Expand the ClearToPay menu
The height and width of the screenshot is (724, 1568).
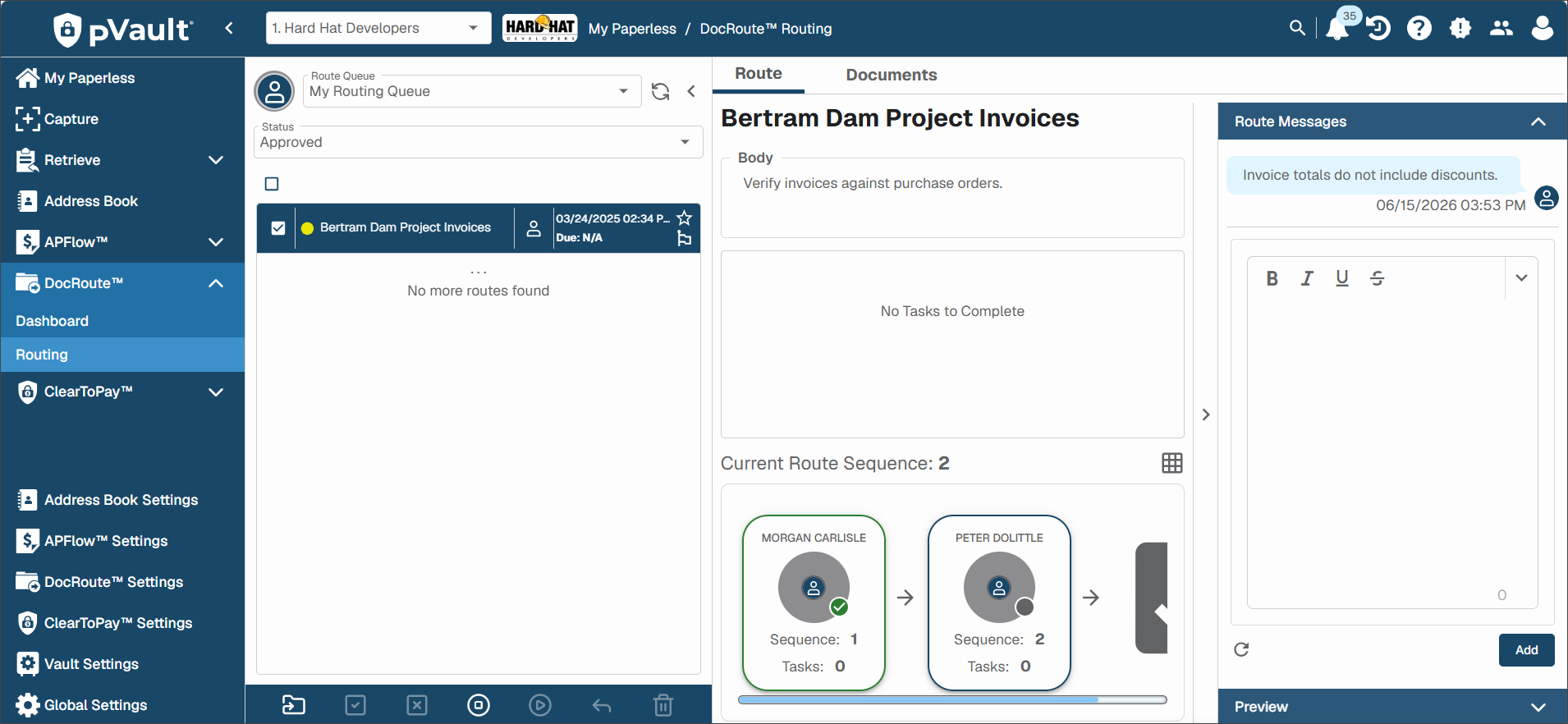[x=216, y=392]
